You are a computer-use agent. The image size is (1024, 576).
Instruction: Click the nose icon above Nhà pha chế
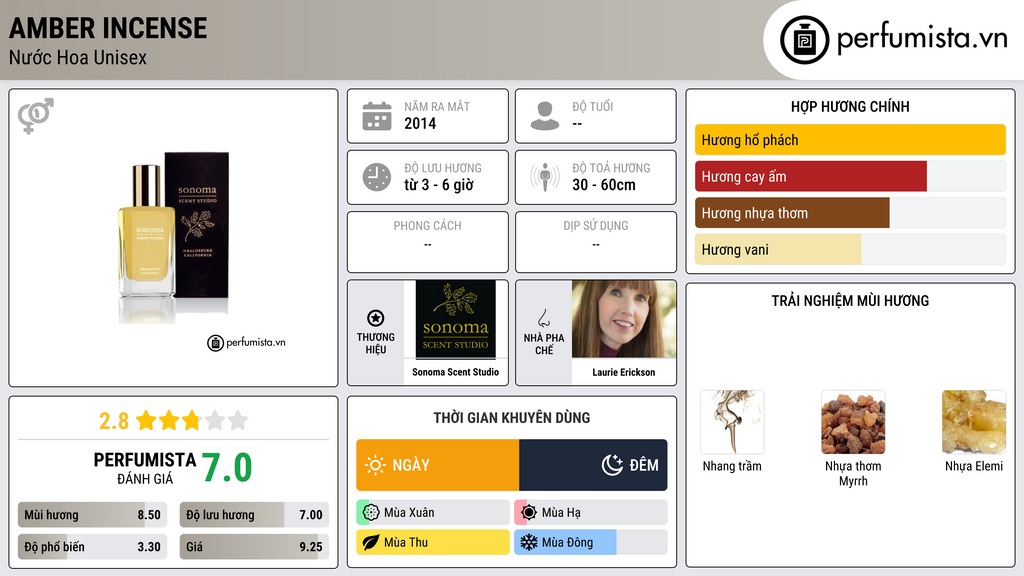[x=543, y=318]
